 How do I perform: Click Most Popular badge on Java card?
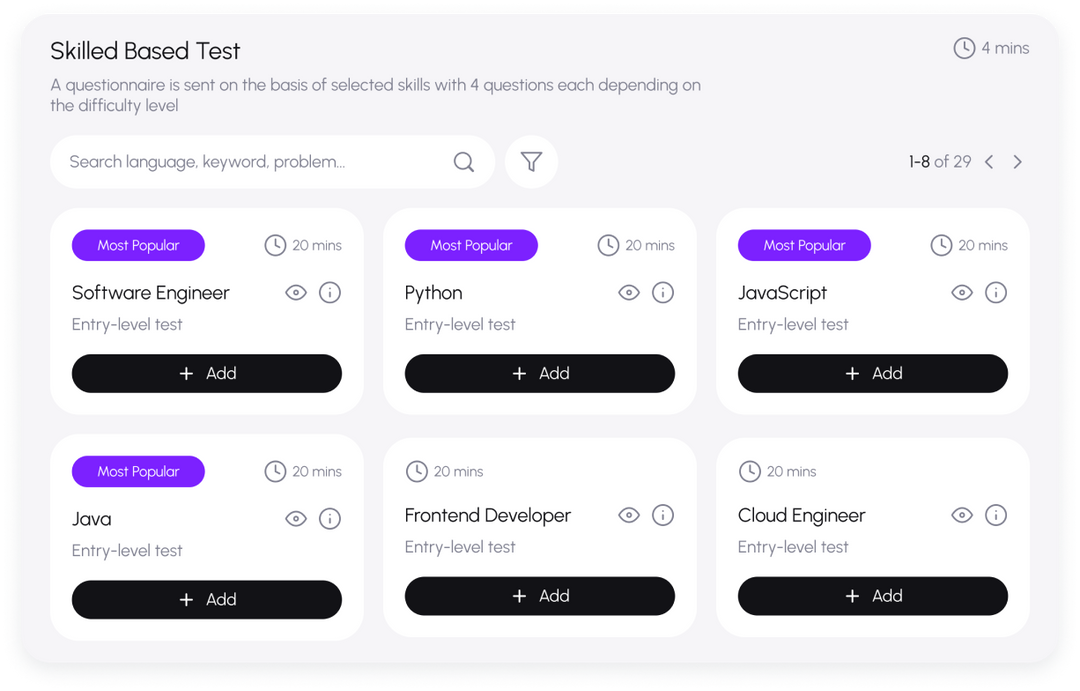click(138, 471)
